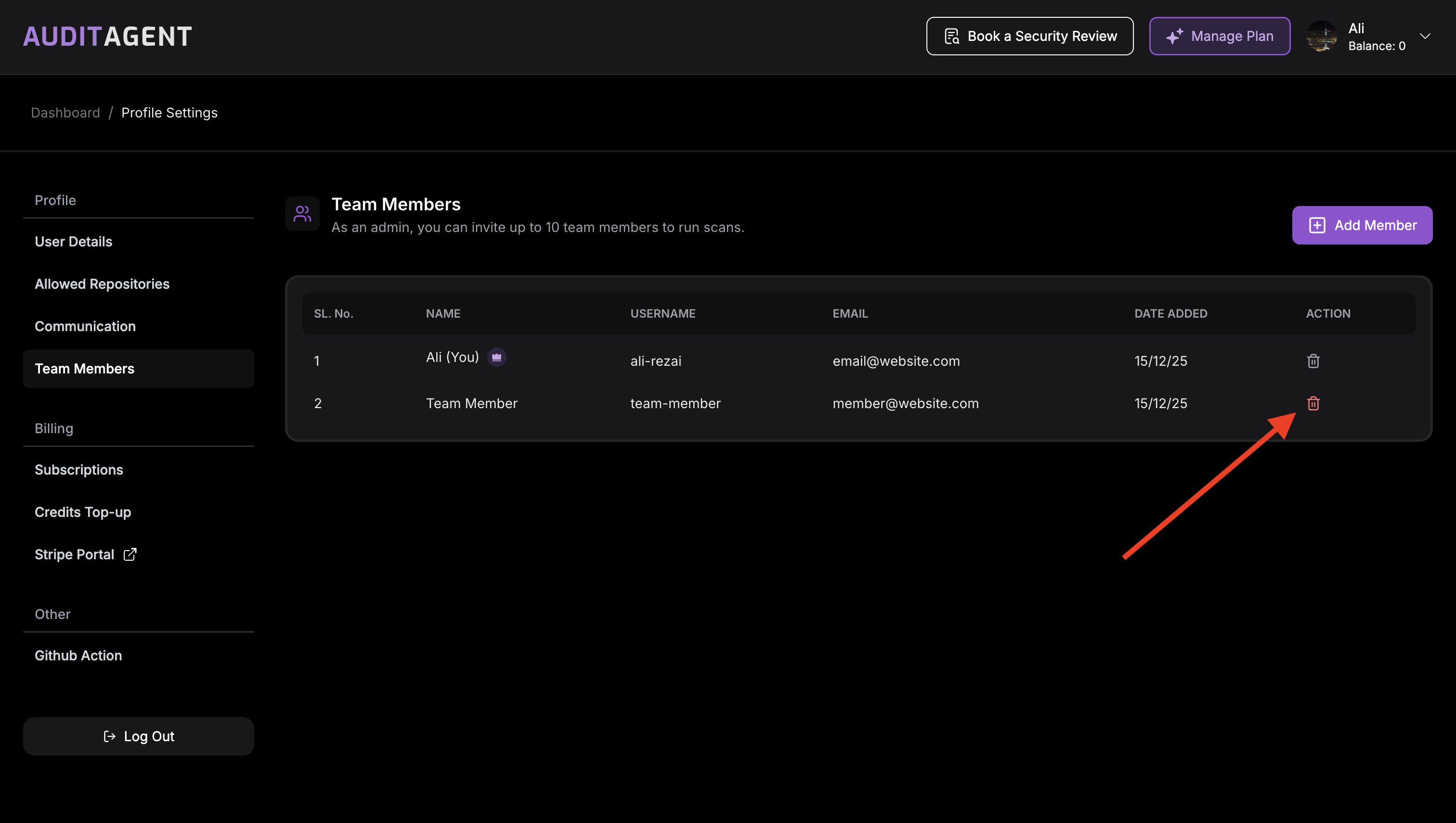The width and height of the screenshot is (1456, 823).
Task: Click the Log Out button
Action: tap(138, 736)
